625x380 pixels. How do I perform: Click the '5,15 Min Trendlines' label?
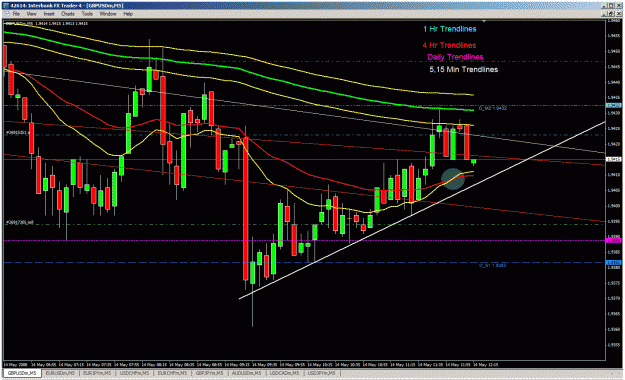464,69
